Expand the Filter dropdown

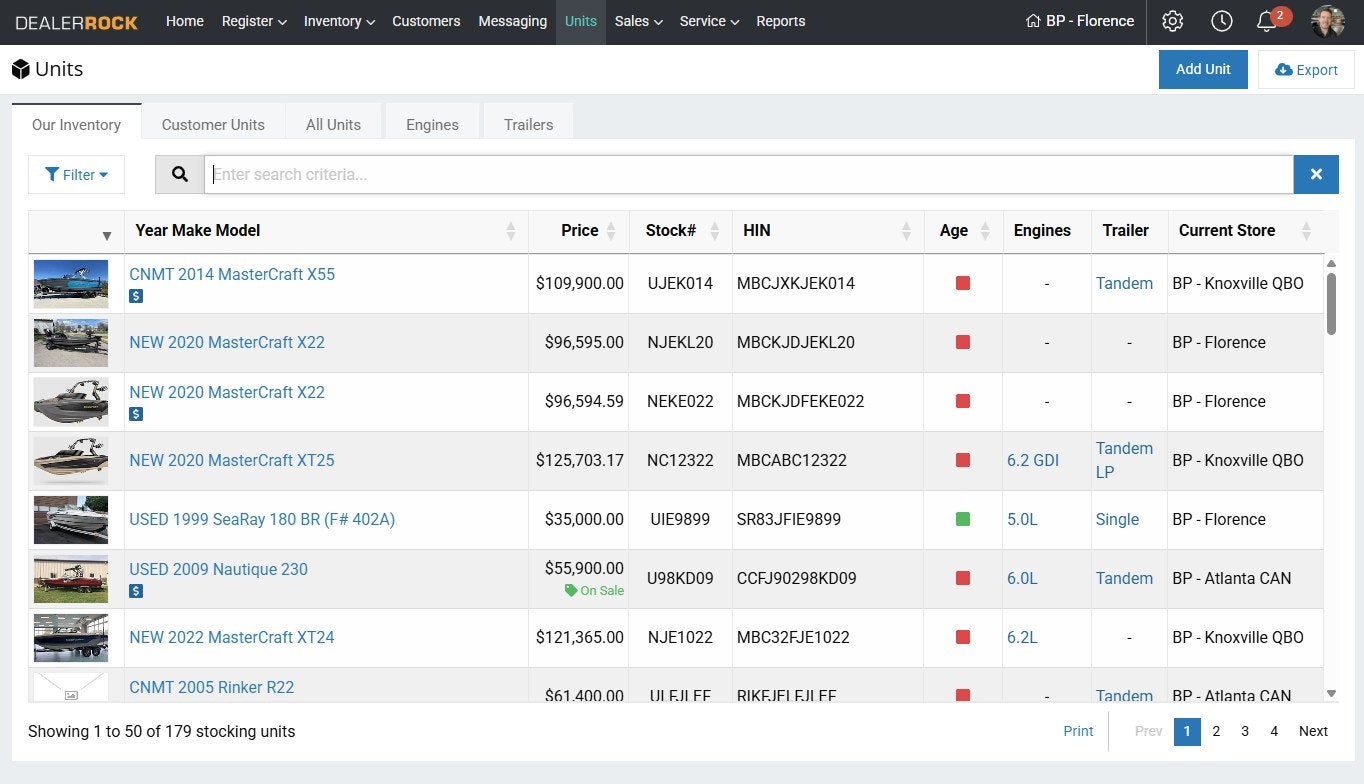coord(76,174)
